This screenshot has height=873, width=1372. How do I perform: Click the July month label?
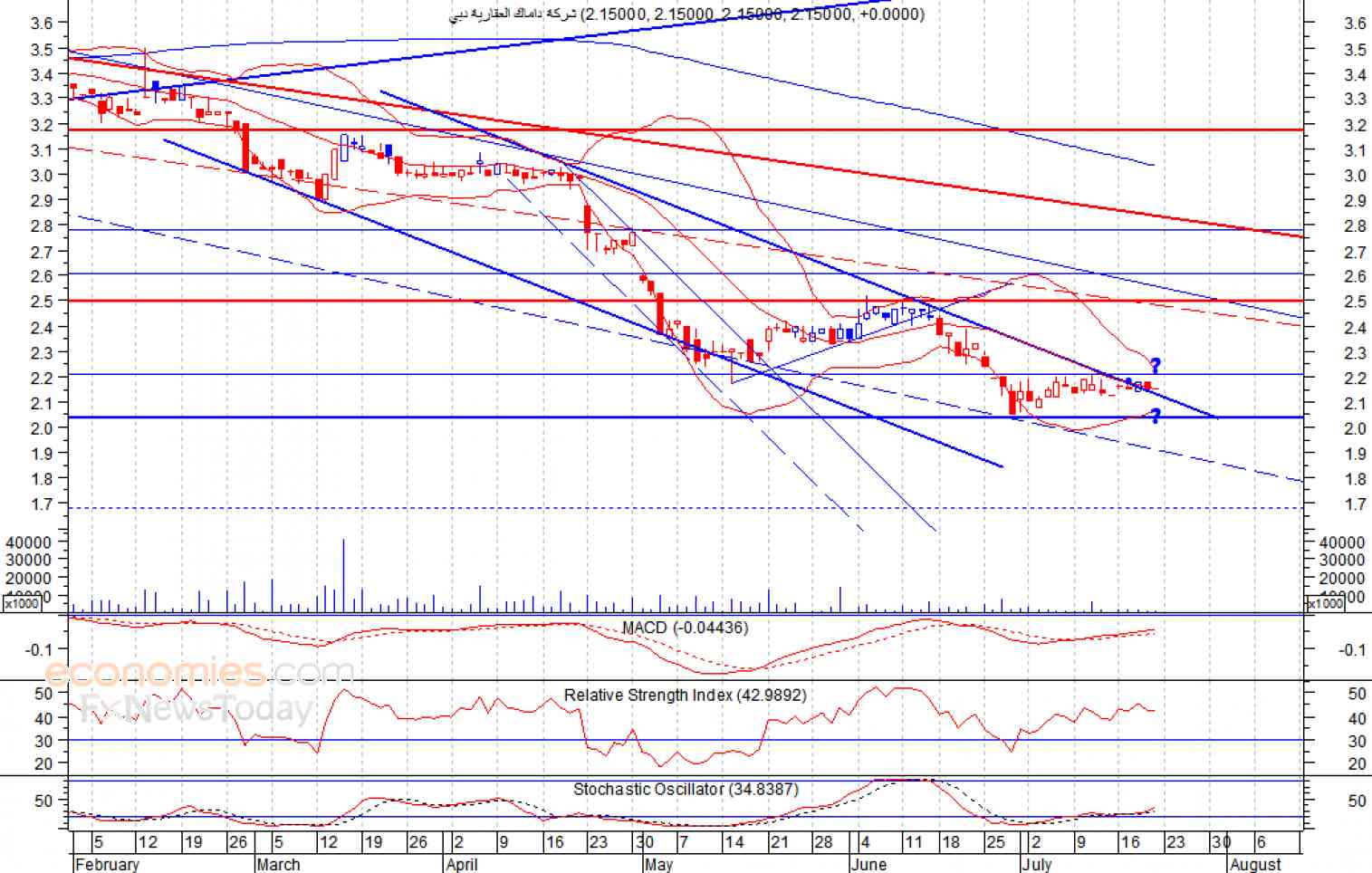click(1037, 864)
